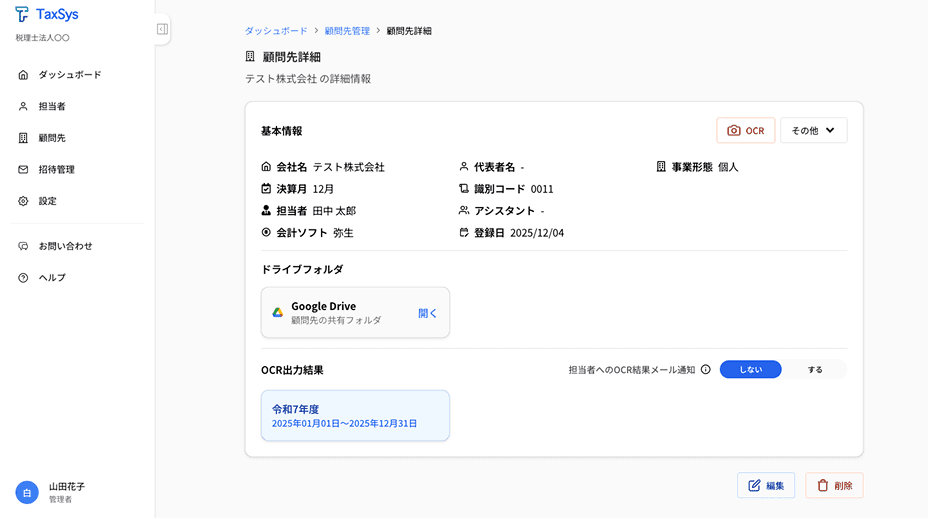Click the icon next to 会計ソフト

(266, 233)
